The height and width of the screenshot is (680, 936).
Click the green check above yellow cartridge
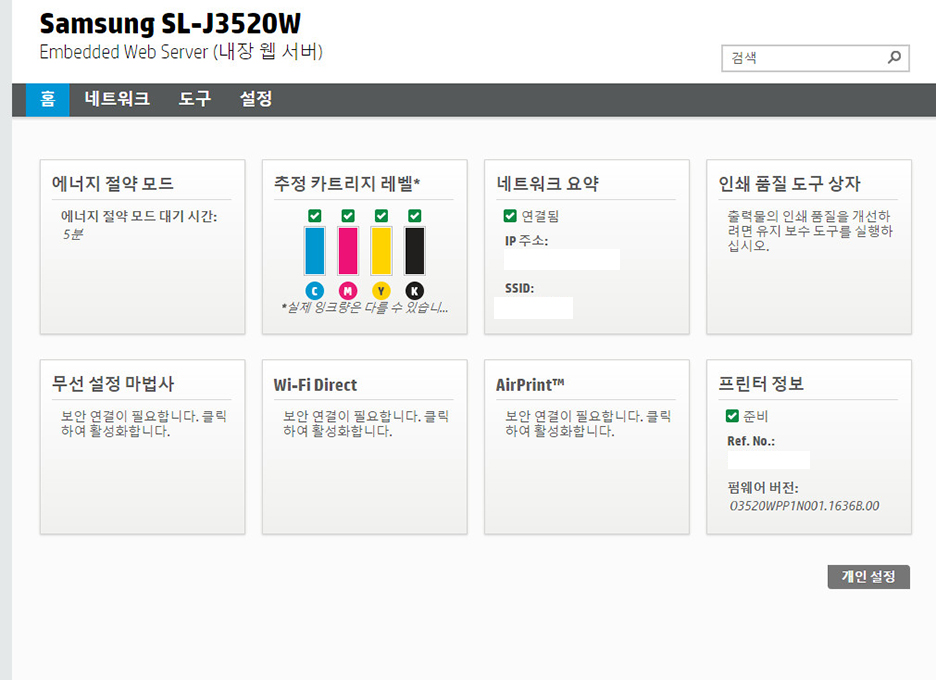[x=381, y=216]
